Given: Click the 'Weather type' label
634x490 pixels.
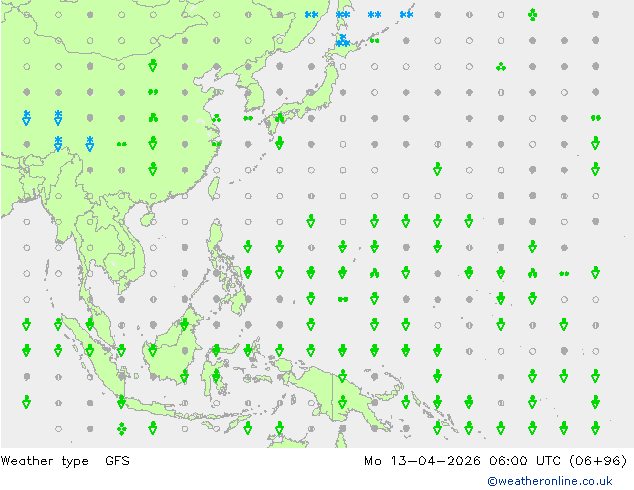Looking at the screenshot, I should point(44,461).
